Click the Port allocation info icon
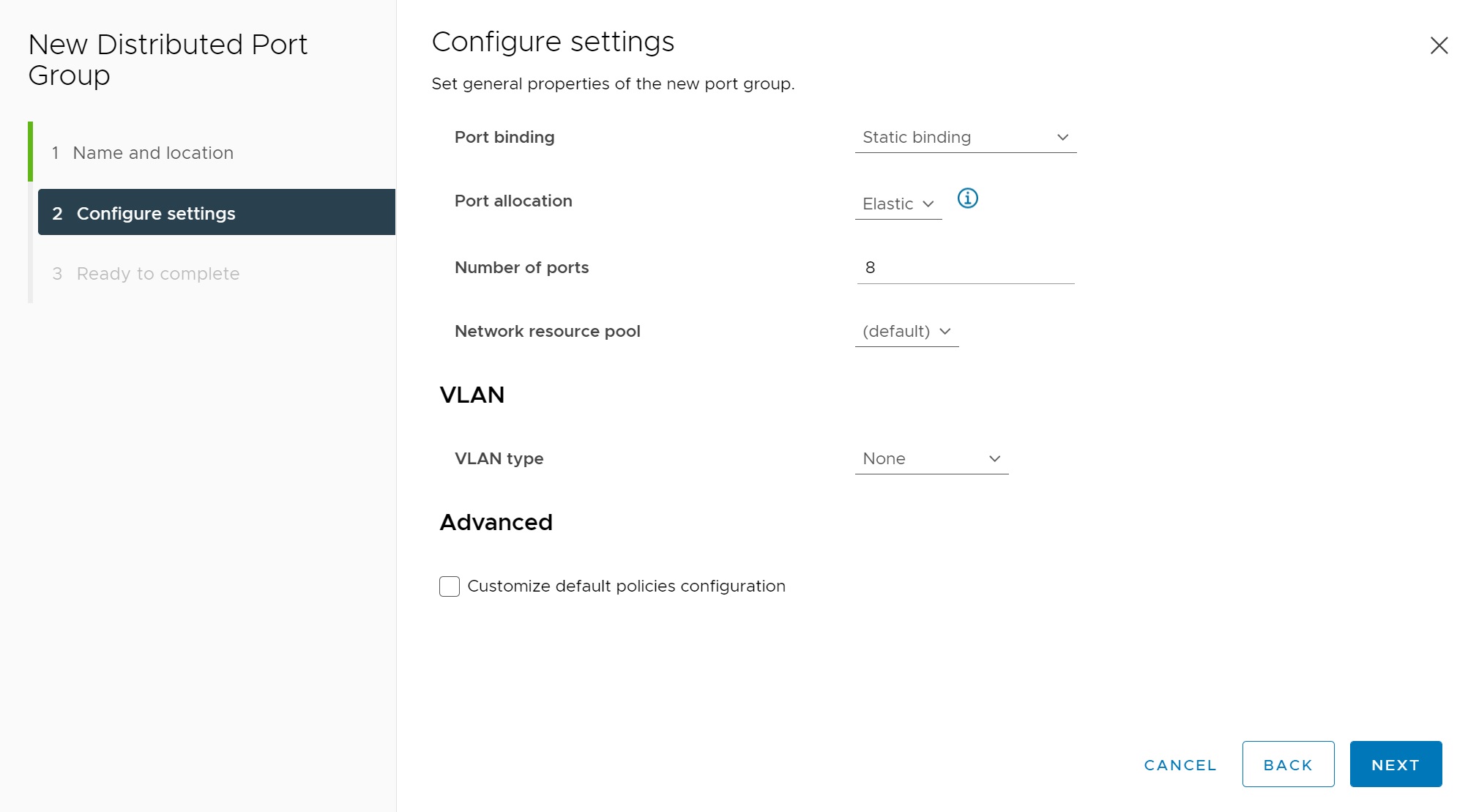This screenshot has width=1468, height=812. pos(967,198)
